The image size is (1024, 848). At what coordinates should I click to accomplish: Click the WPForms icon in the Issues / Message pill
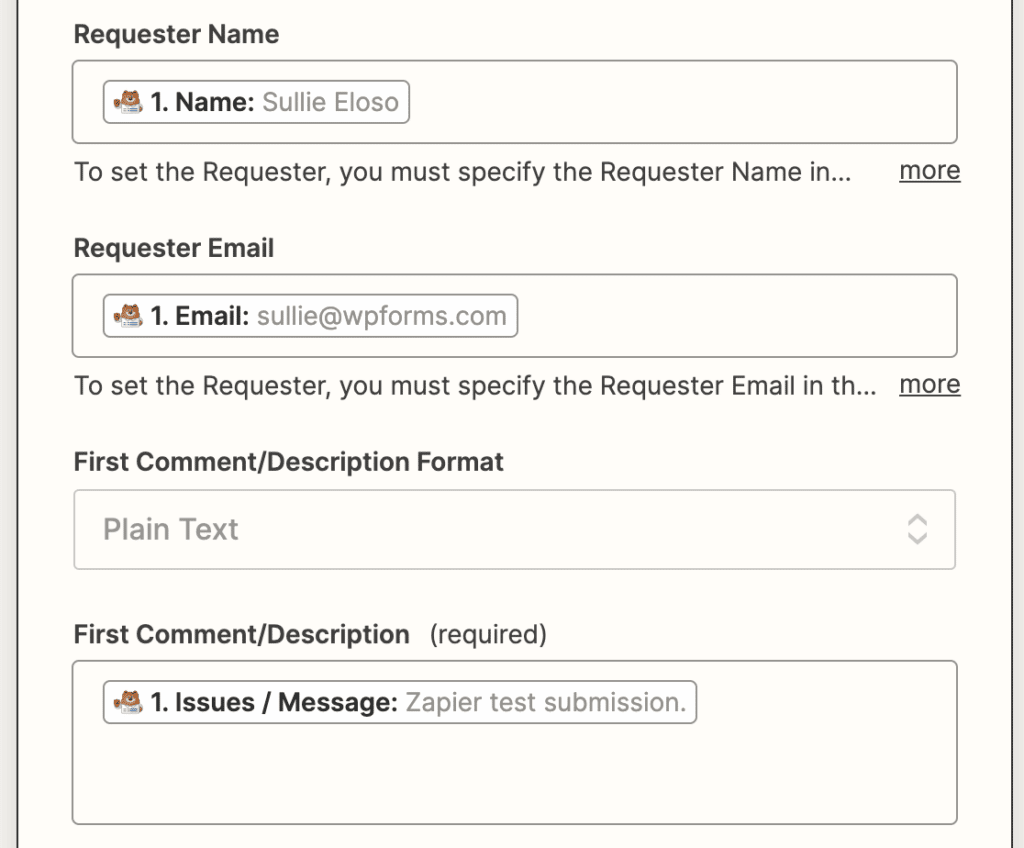(128, 702)
